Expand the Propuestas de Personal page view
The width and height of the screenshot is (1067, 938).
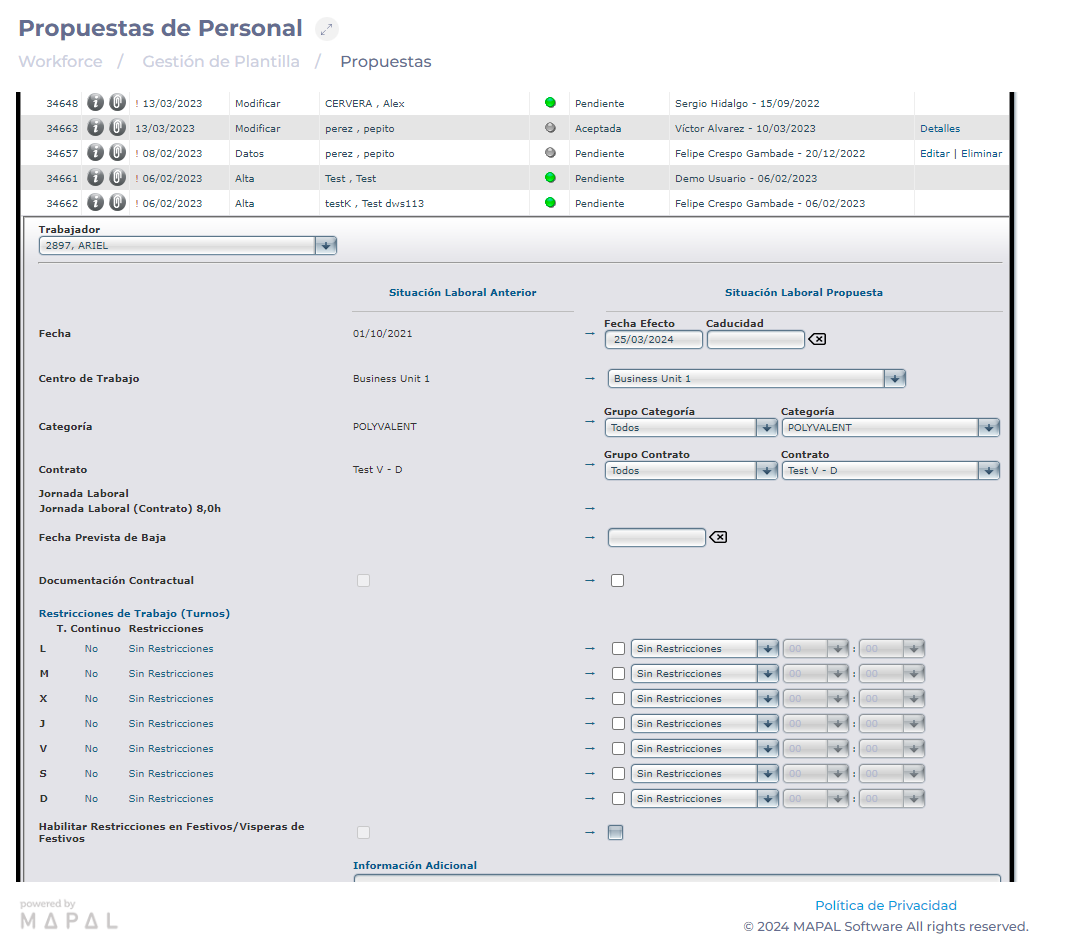[327, 29]
